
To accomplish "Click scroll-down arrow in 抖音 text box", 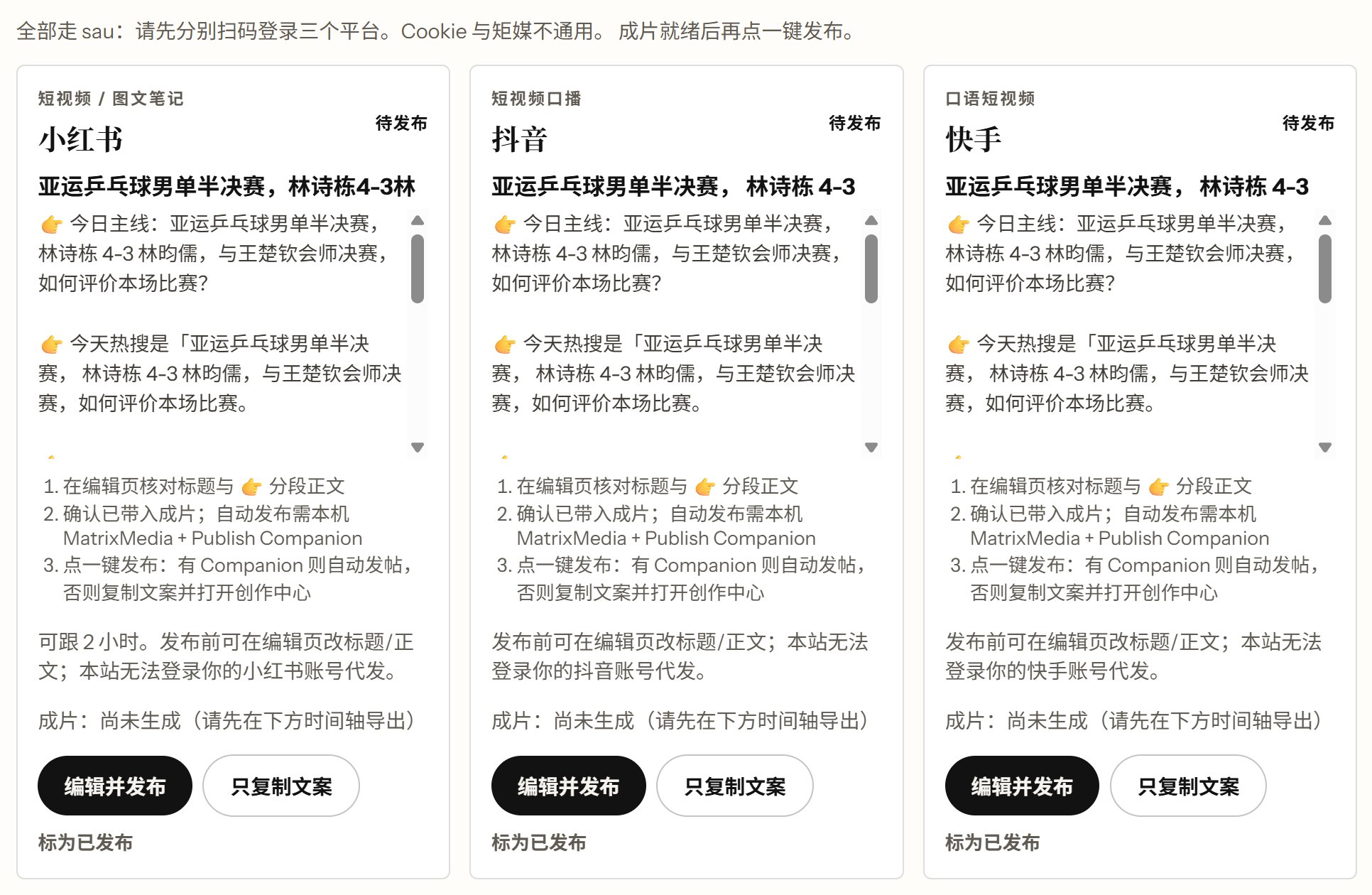I will coord(871,447).
